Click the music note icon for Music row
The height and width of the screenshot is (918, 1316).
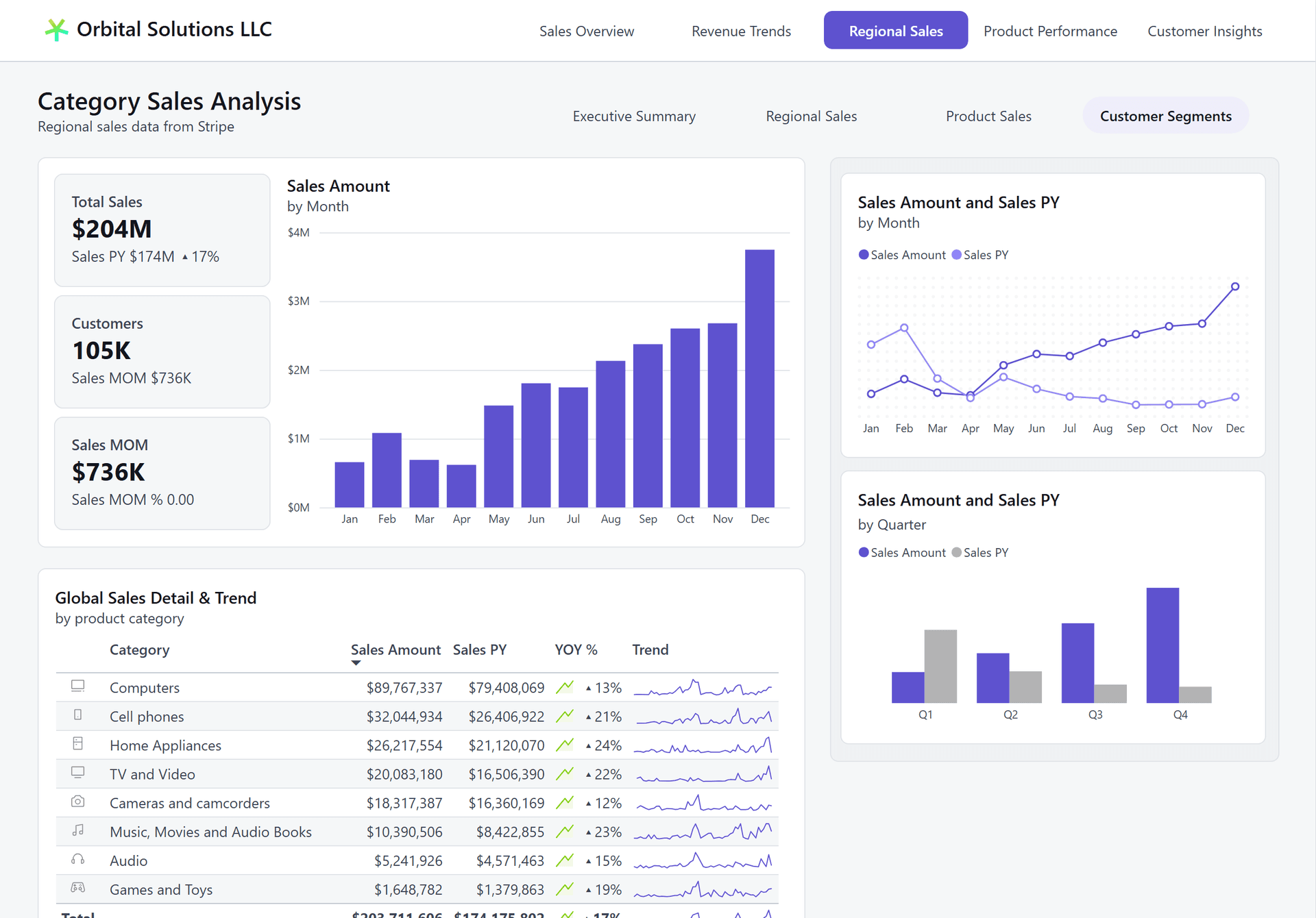[78, 831]
